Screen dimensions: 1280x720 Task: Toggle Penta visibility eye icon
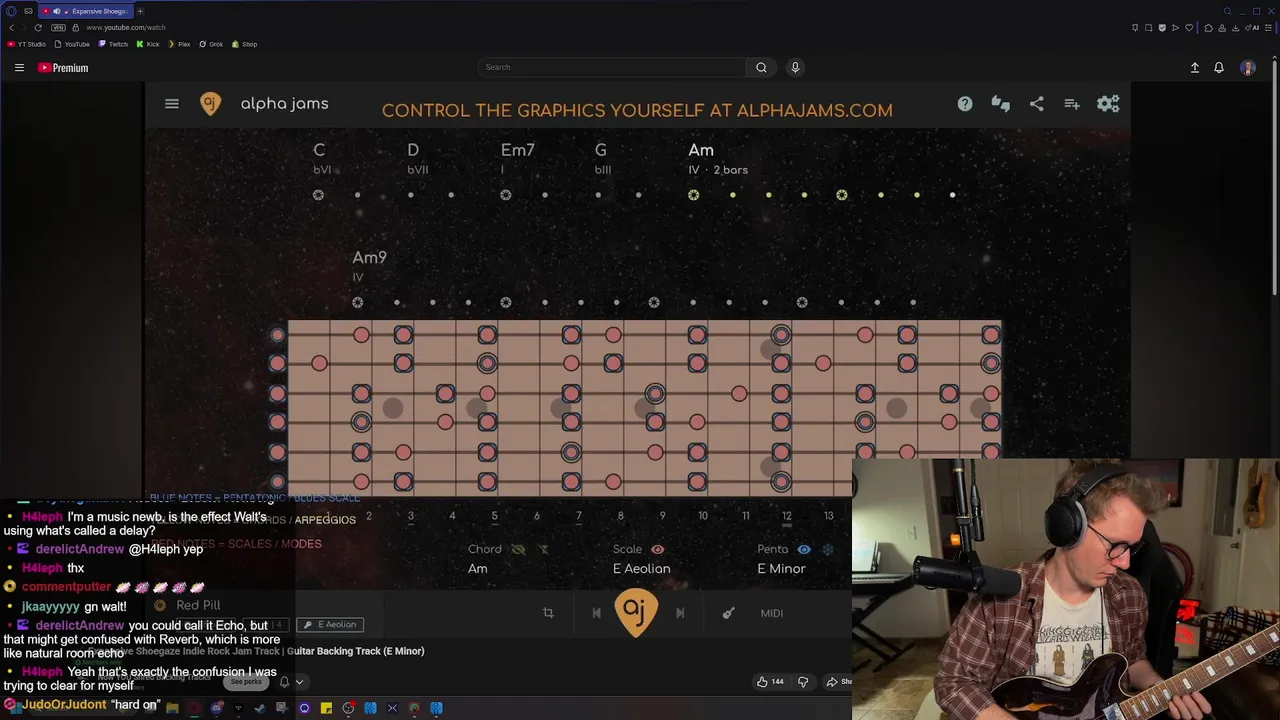tap(804, 549)
